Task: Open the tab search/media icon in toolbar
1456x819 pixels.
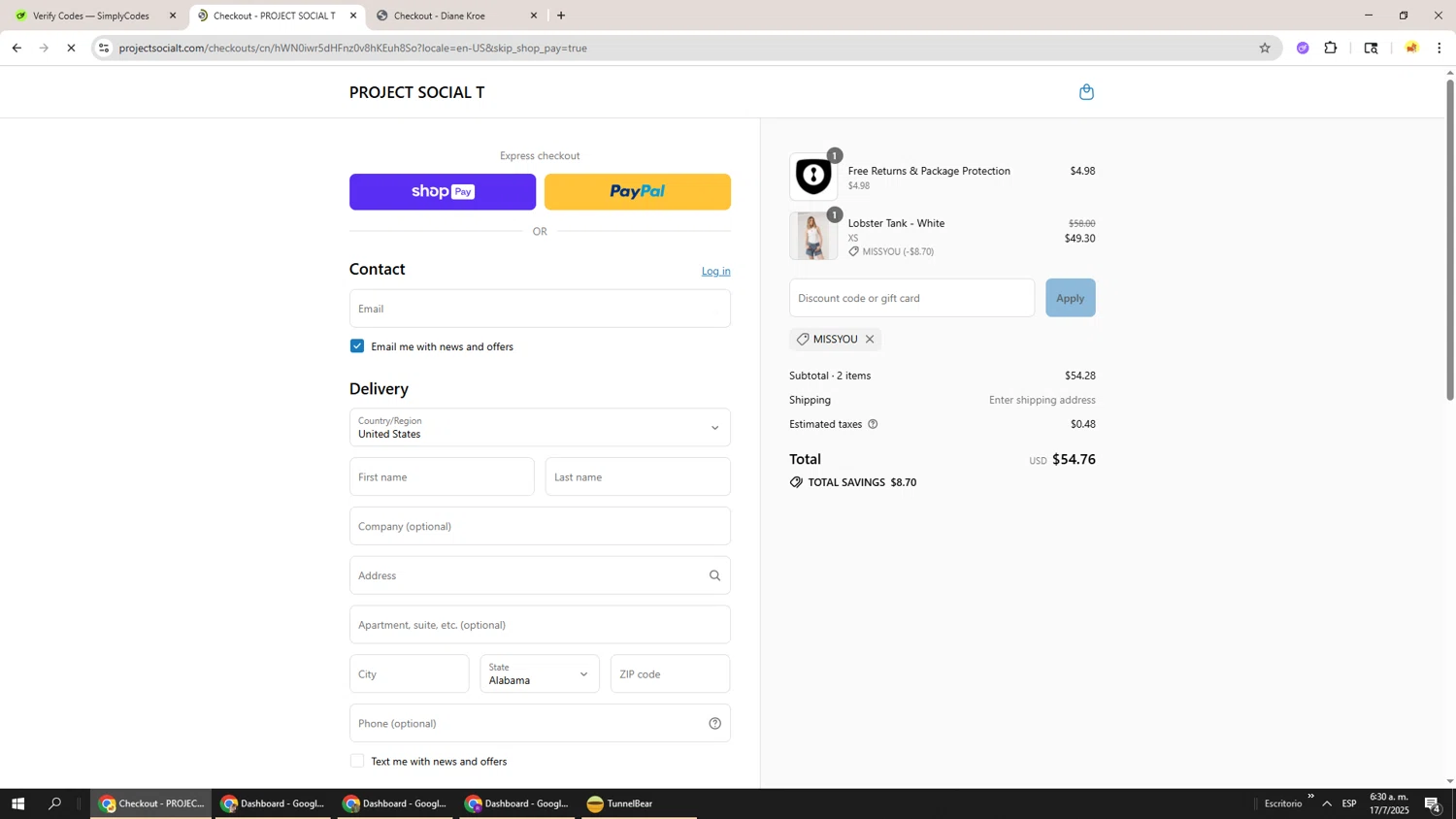Action: (1371, 48)
